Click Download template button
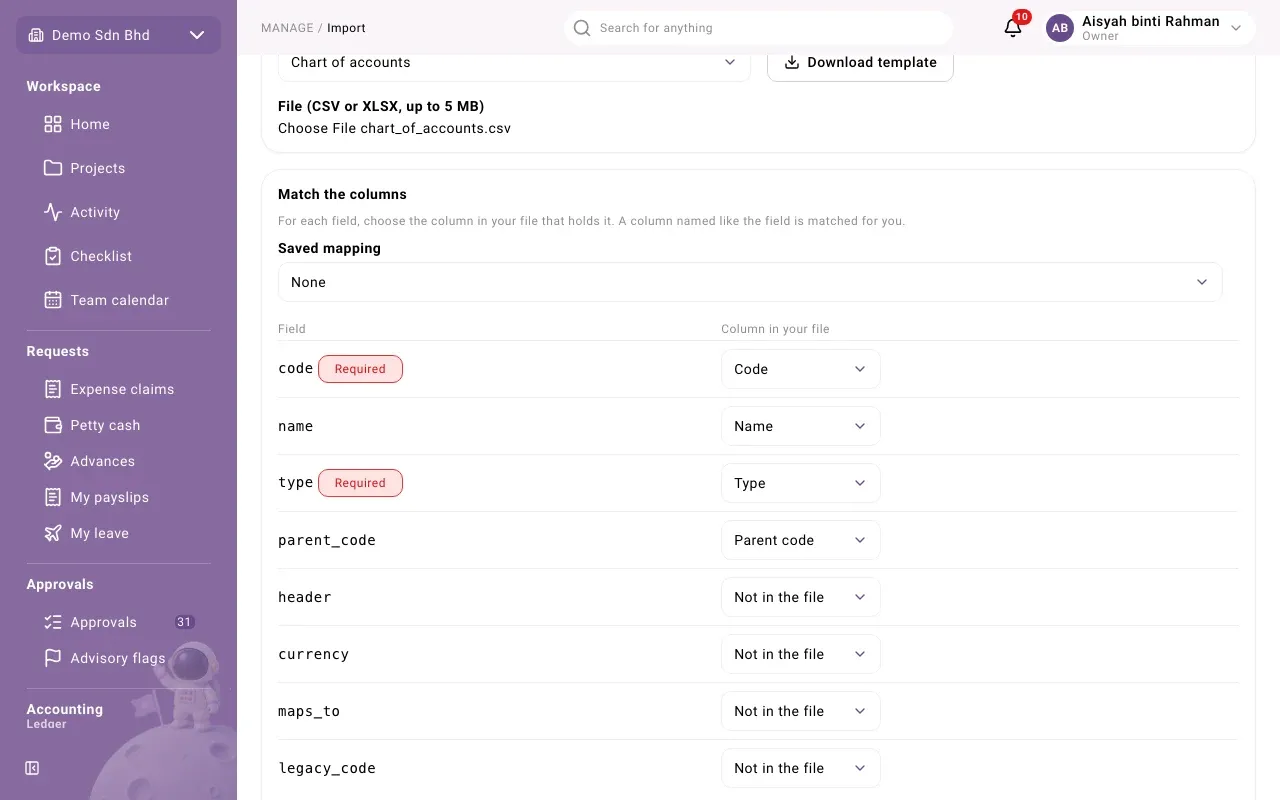Screen dimensions: 1280x800 click(x=860, y=62)
